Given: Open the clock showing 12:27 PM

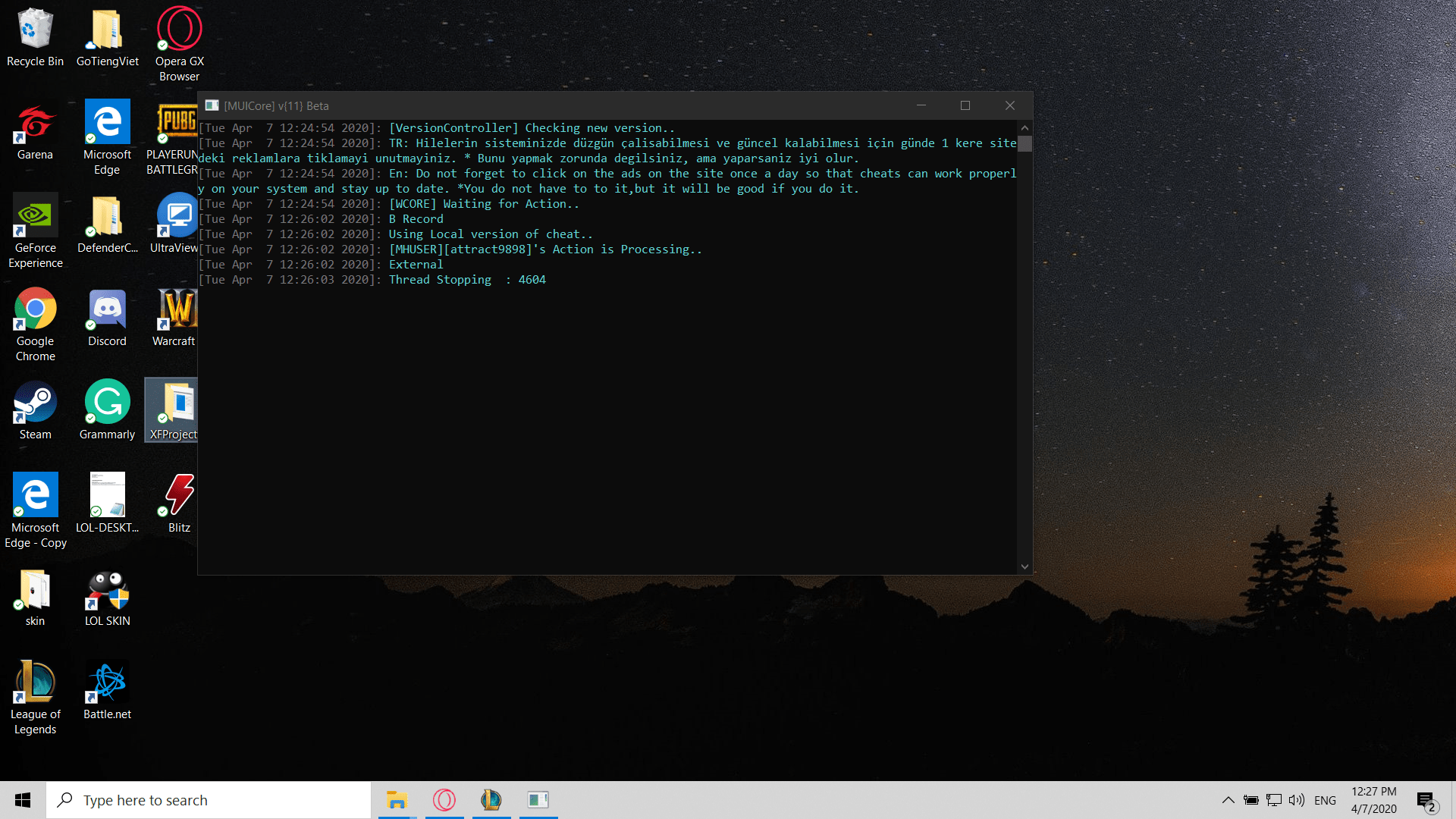Looking at the screenshot, I should point(1373,800).
